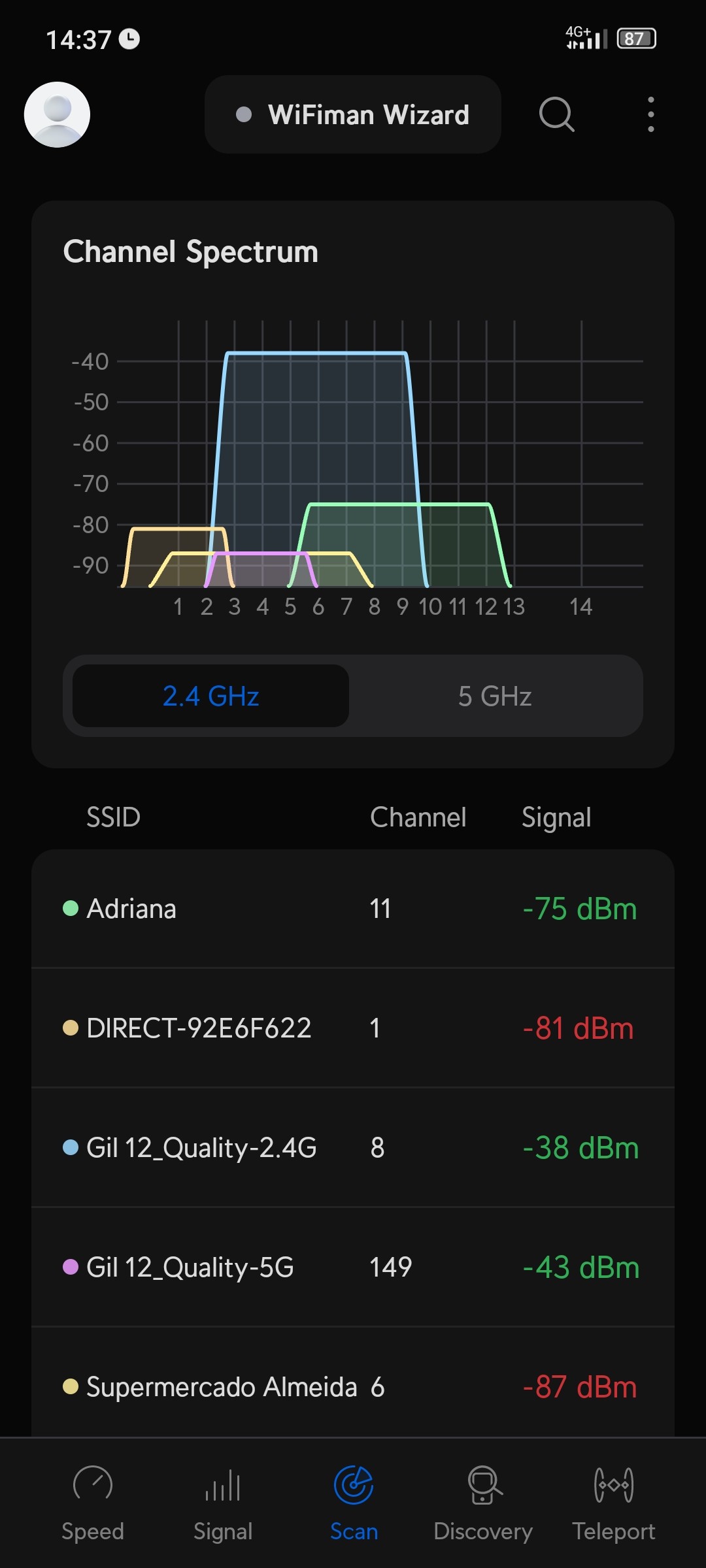Image resolution: width=706 pixels, height=1568 pixels.
Task: Open the Speed test gauge icon
Action: click(x=93, y=1484)
